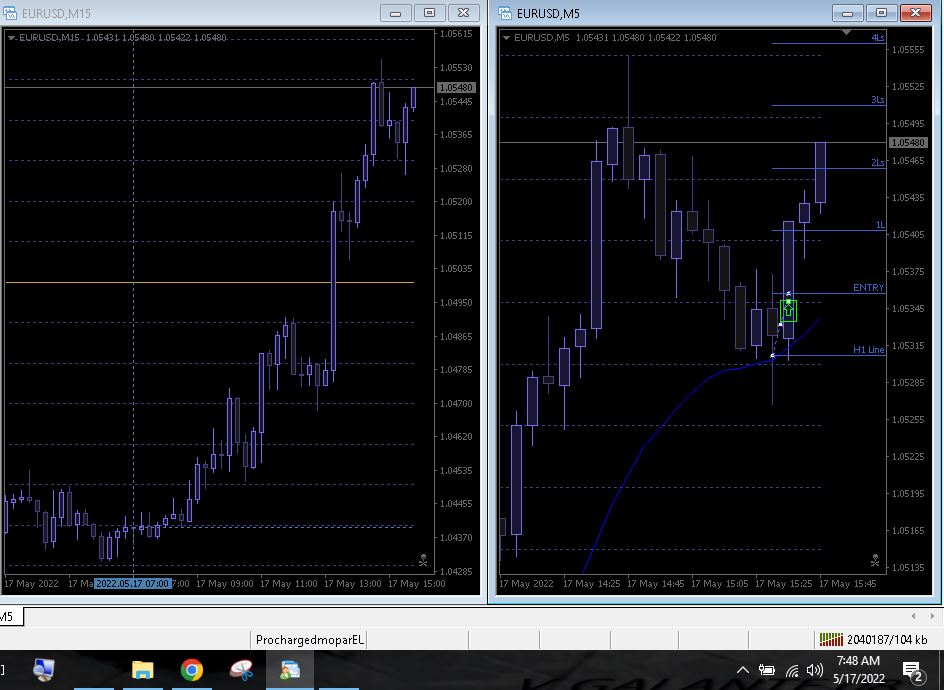Click the chart shift triangle atop the M5 chart

click(x=846, y=32)
